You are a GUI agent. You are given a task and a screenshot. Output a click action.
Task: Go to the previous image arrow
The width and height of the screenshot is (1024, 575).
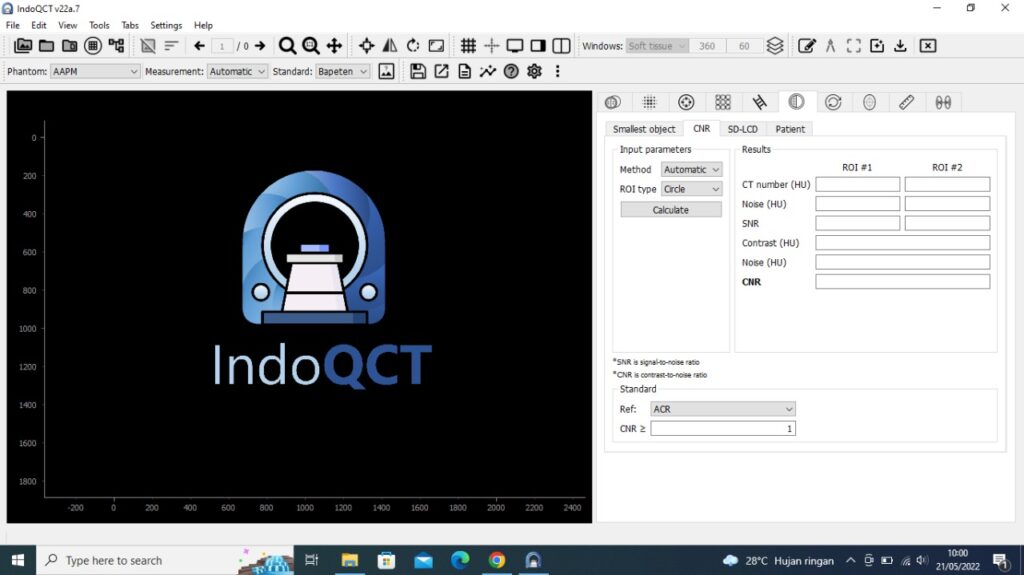199,46
